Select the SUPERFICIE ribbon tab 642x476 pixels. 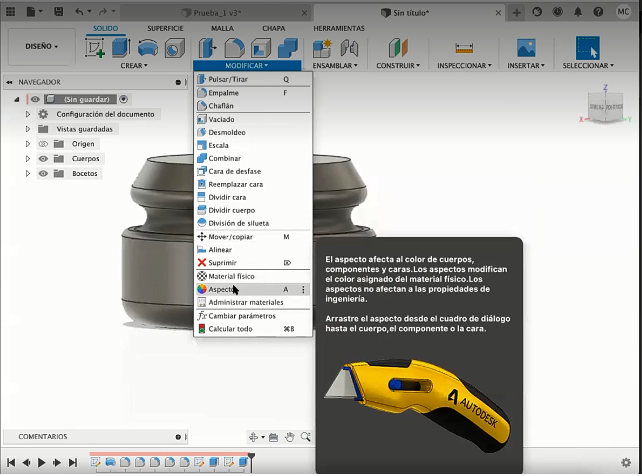pos(165,28)
